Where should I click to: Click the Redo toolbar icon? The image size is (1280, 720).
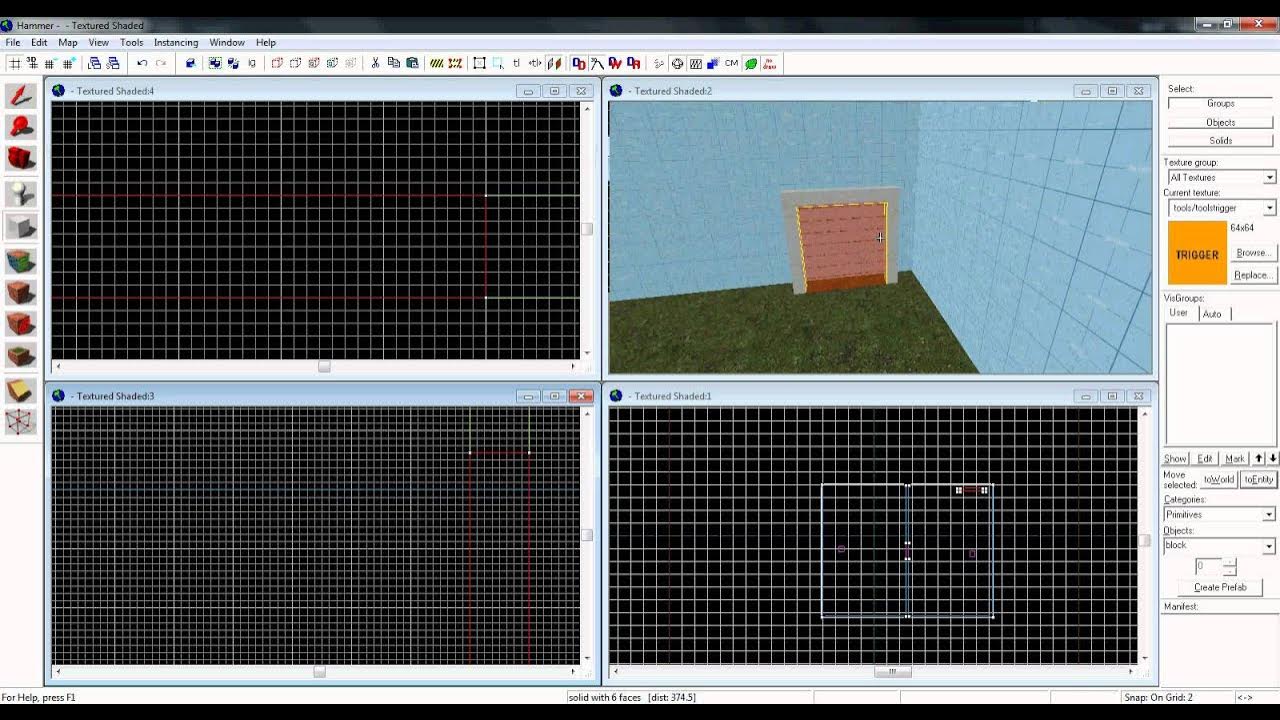coord(161,63)
